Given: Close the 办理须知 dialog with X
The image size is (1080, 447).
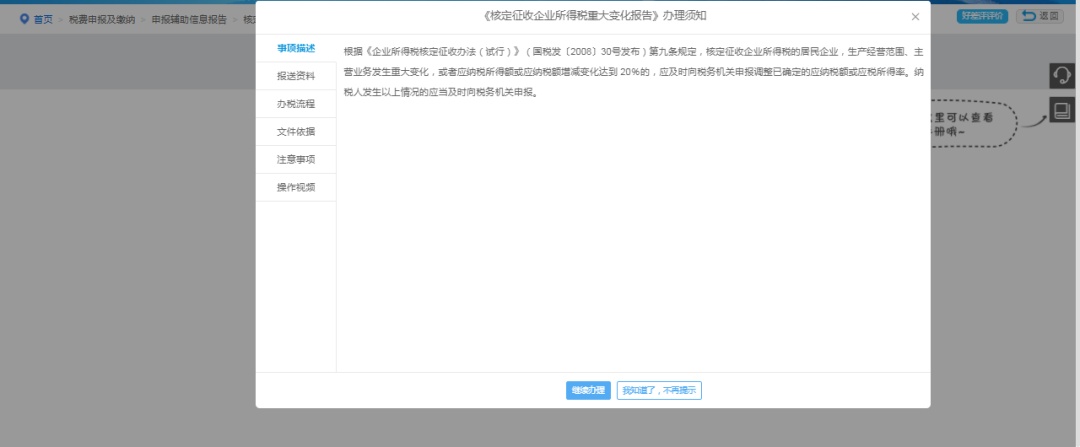Looking at the screenshot, I should click(x=915, y=17).
